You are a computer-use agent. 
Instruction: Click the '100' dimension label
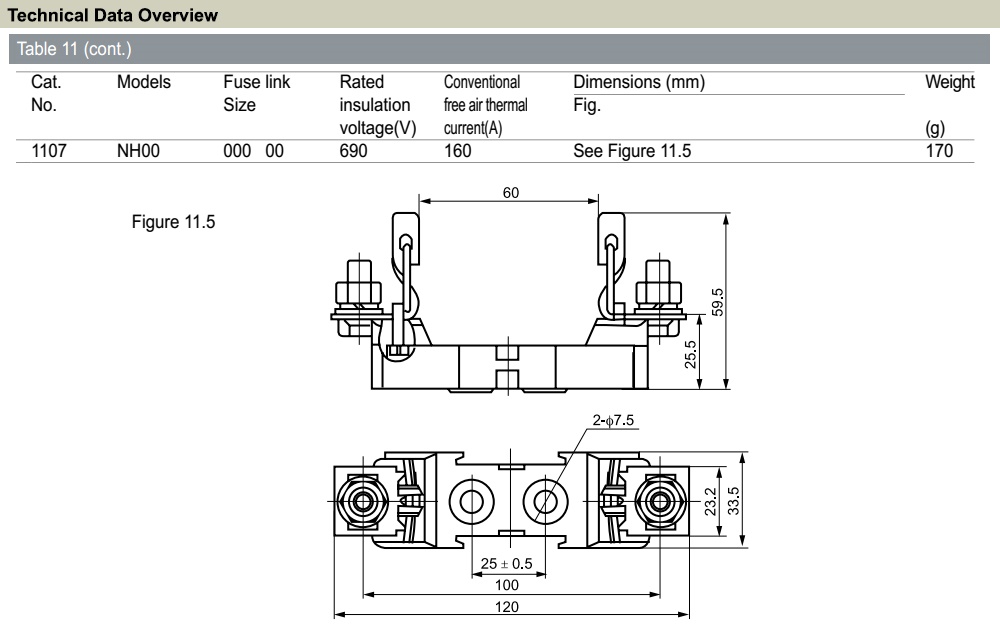[507, 585]
